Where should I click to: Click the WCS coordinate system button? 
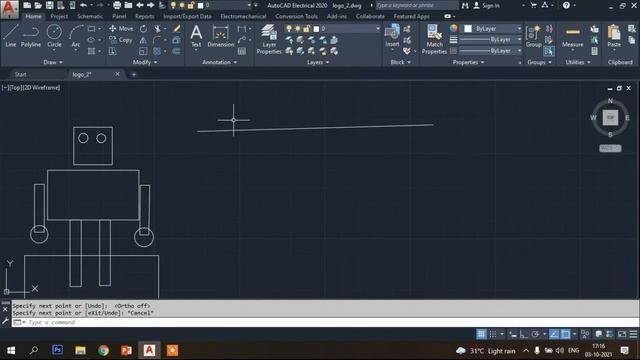pos(610,148)
